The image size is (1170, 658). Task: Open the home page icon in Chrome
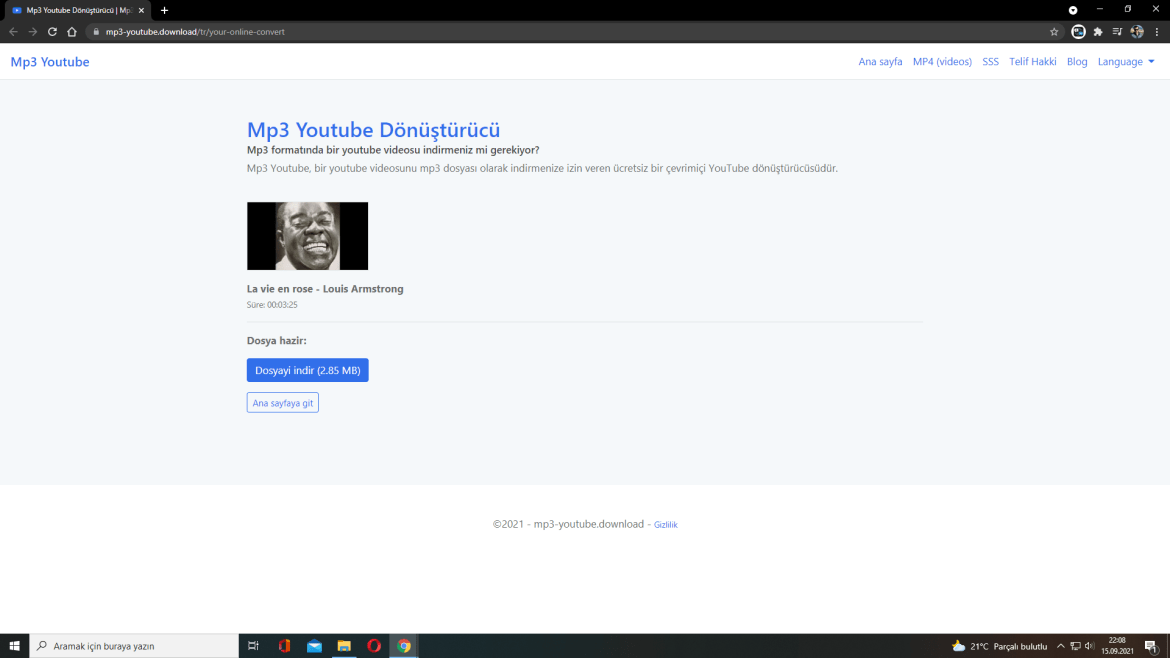70,31
